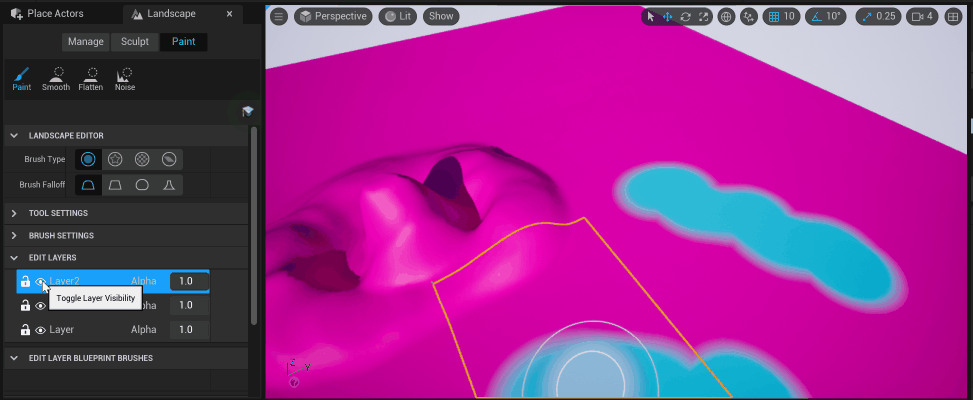This screenshot has height=400, width=973.
Task: Select Linear brush falloff
Action: click(x=115, y=185)
